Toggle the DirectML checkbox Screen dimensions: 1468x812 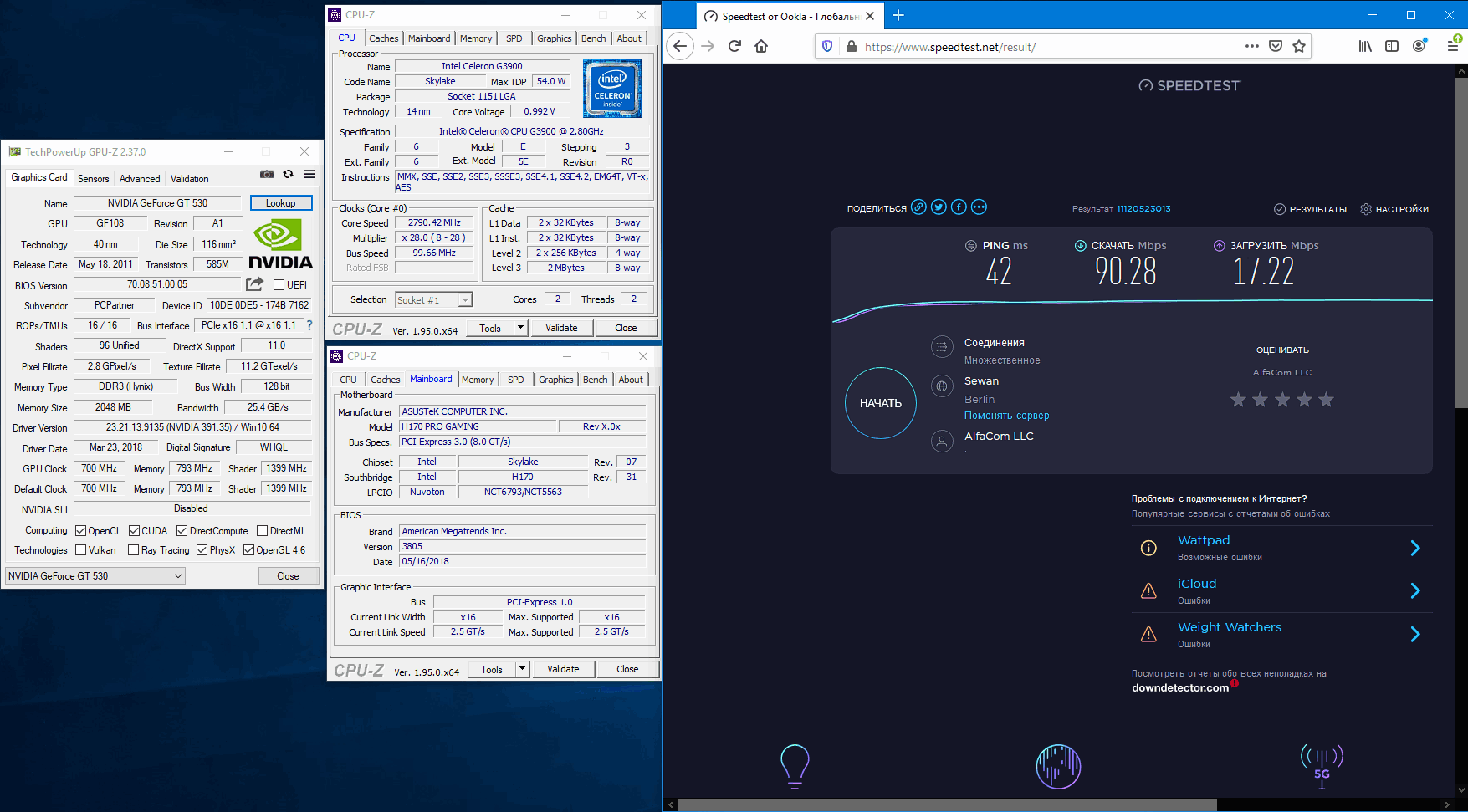pyautogui.click(x=262, y=531)
